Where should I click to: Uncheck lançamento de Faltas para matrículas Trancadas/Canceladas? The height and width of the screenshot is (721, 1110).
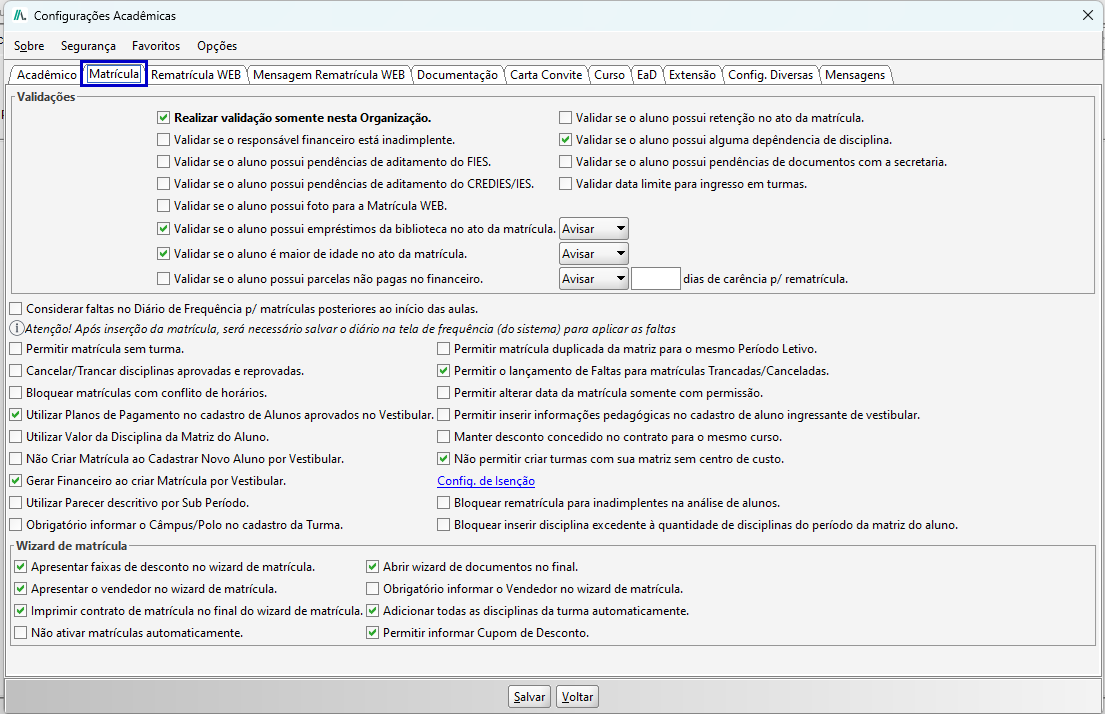coord(443,370)
